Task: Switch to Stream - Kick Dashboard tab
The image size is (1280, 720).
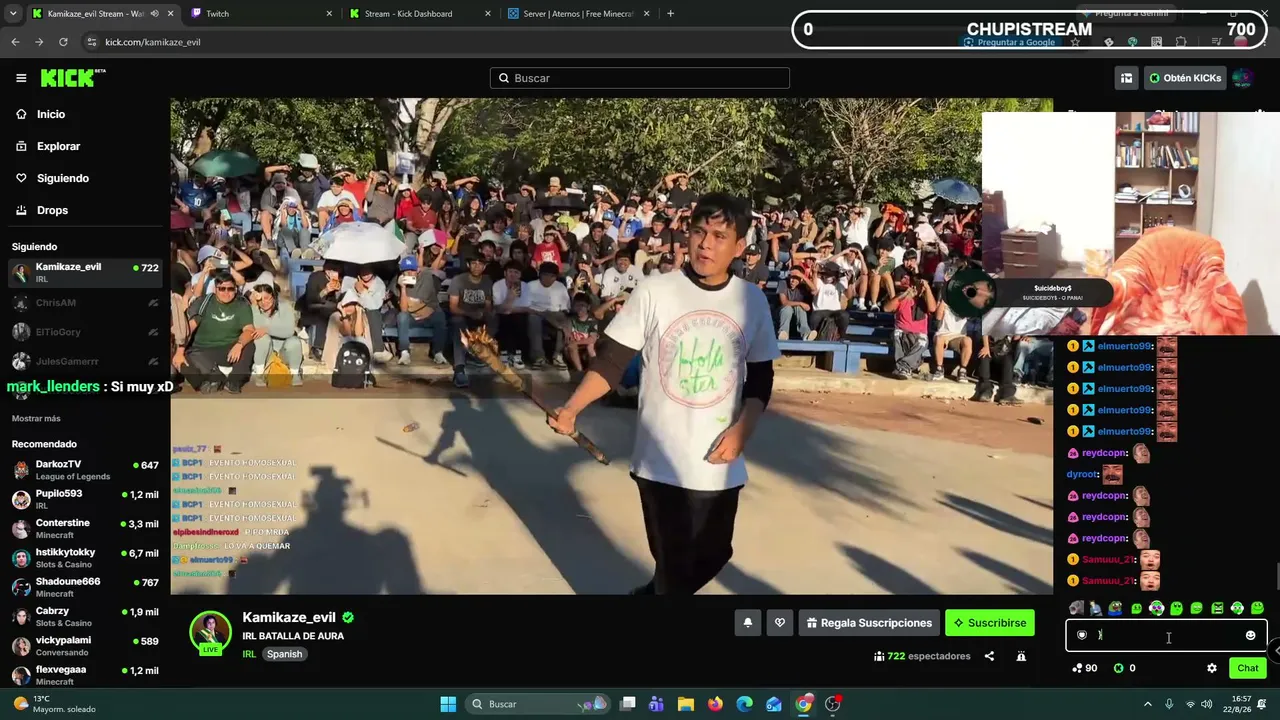Action: (x=420, y=14)
